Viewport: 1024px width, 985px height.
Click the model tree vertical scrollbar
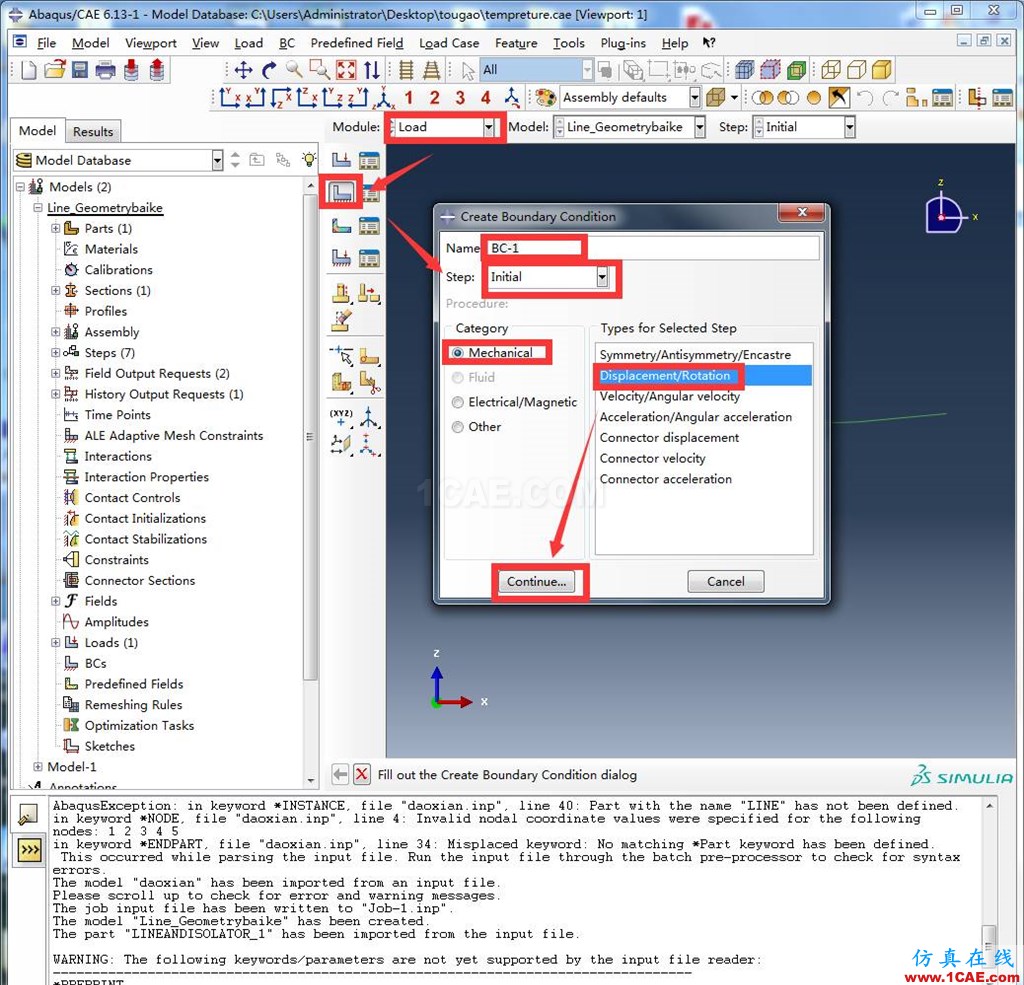tap(311, 483)
